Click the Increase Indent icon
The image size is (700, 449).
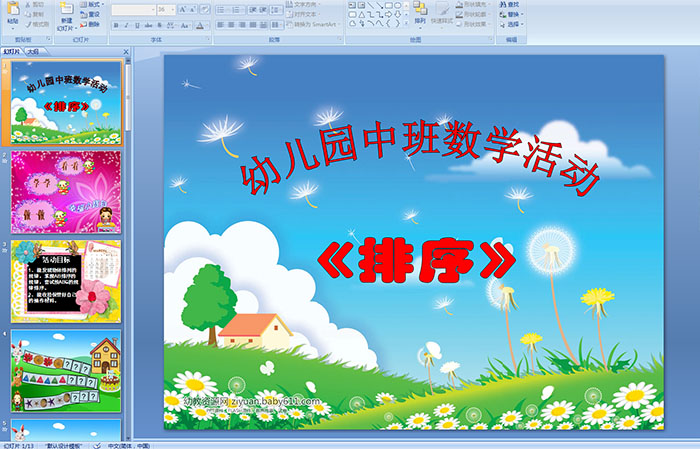click(x=263, y=9)
